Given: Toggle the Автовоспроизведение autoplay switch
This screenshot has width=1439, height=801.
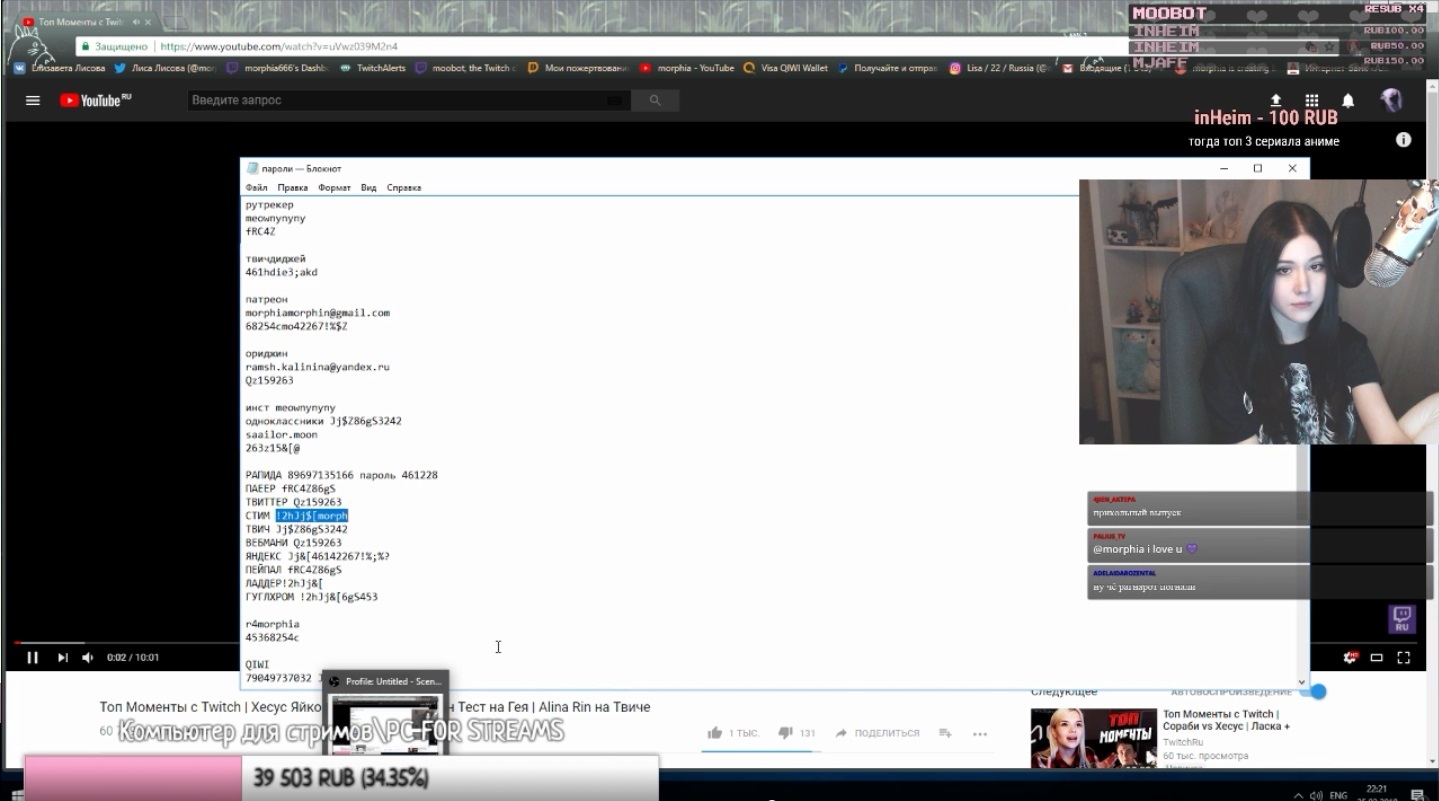Looking at the screenshot, I should (1316, 692).
